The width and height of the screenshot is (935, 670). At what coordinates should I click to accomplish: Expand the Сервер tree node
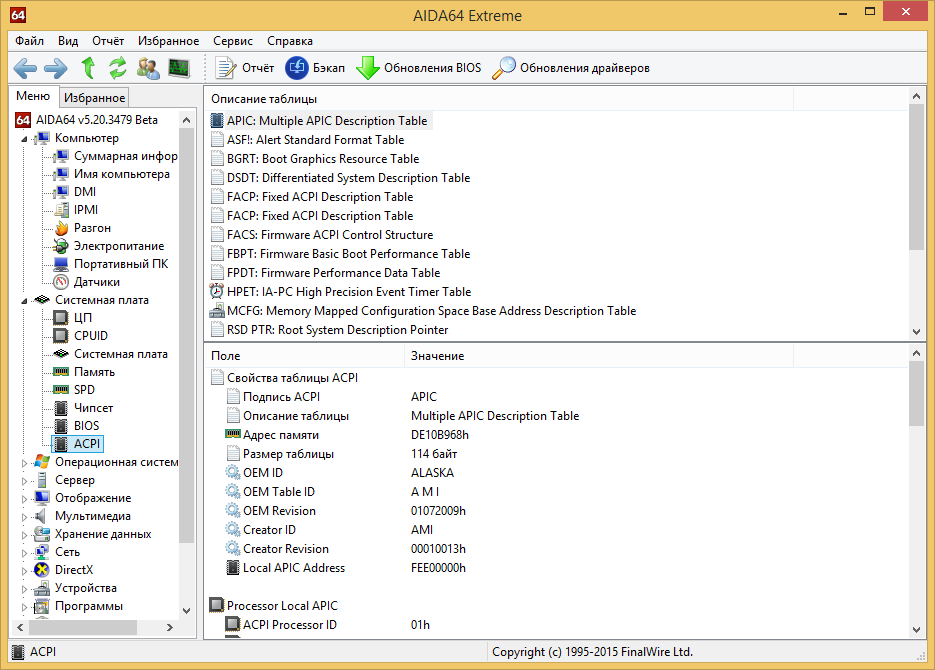pos(24,481)
